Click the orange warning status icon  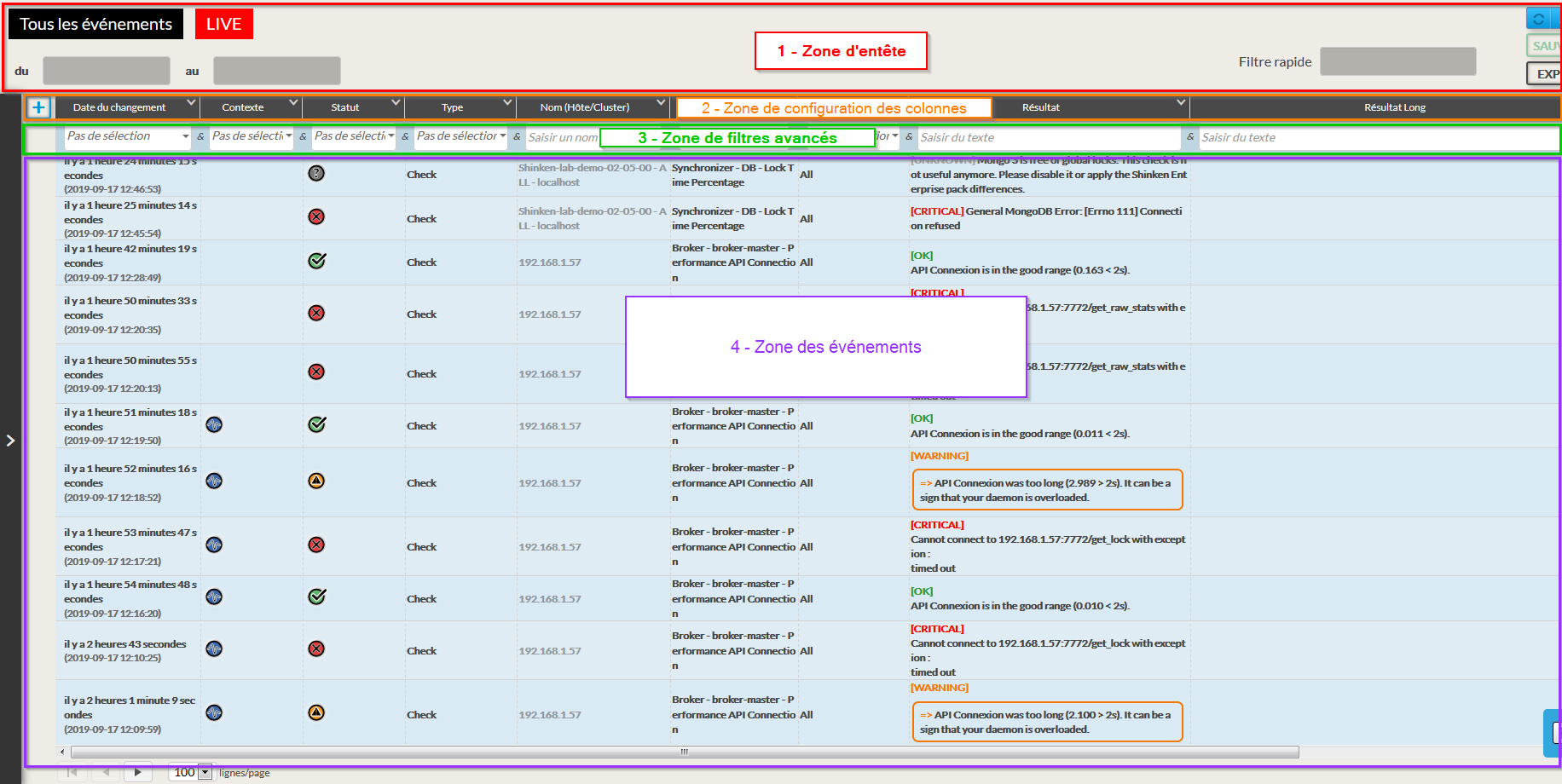click(x=316, y=481)
